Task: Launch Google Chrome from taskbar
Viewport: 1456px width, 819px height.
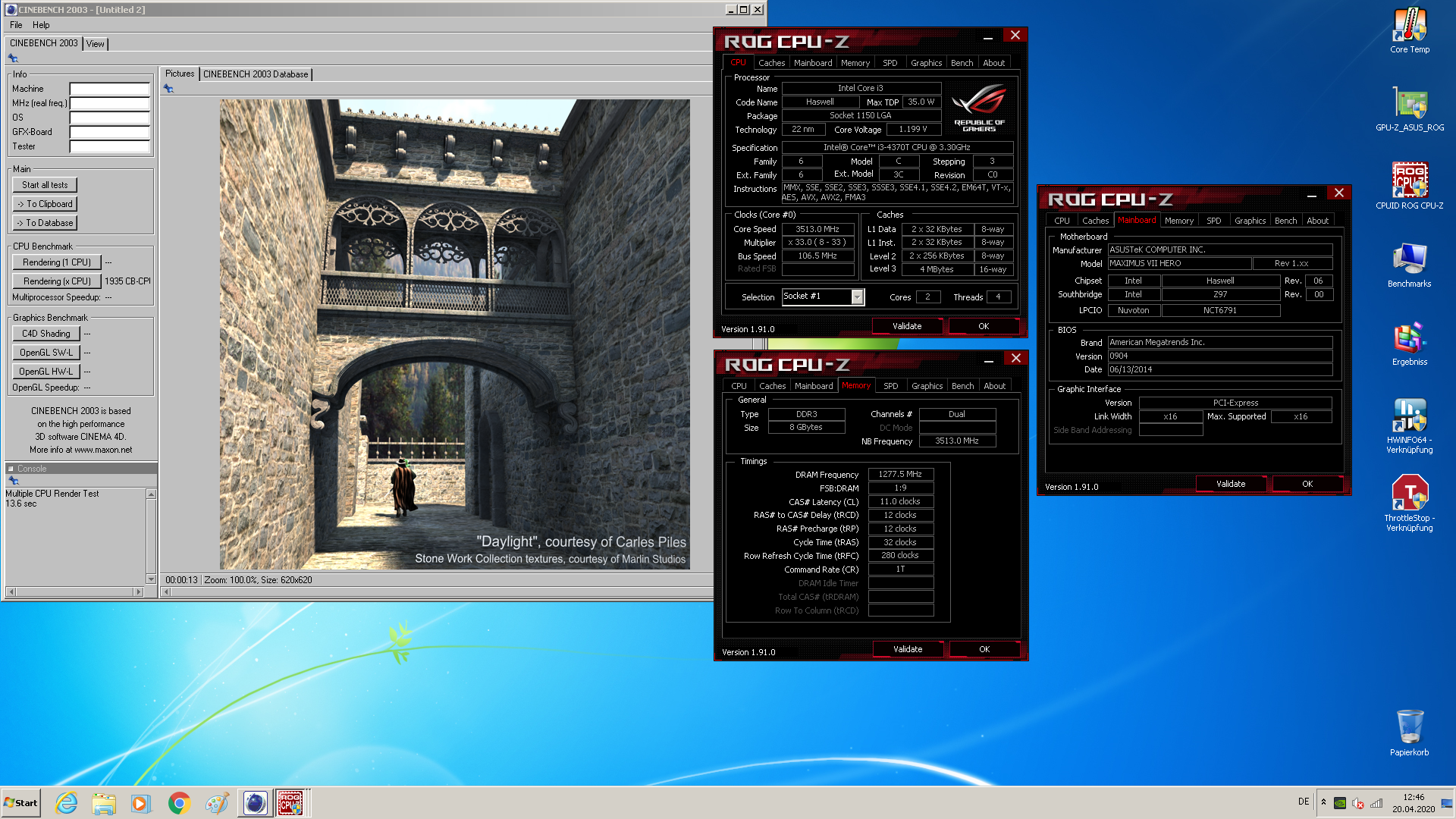Action: [179, 803]
